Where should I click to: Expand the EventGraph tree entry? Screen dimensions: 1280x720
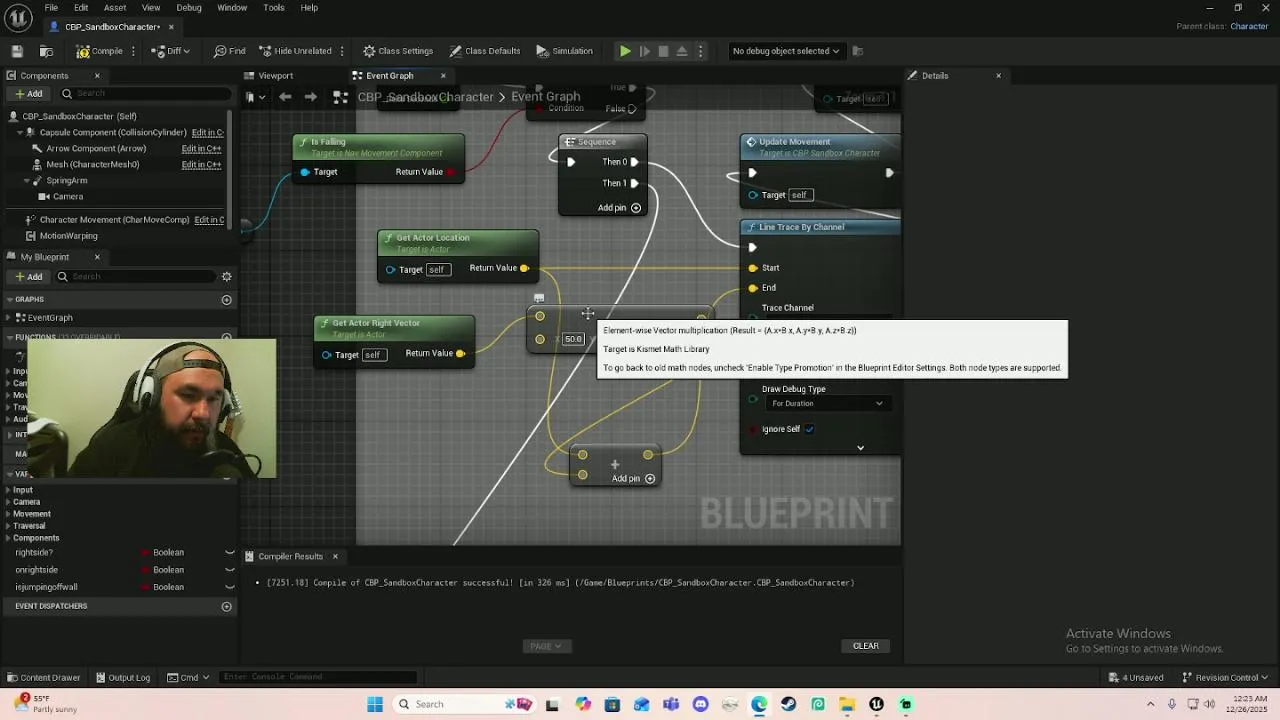(x=9, y=317)
